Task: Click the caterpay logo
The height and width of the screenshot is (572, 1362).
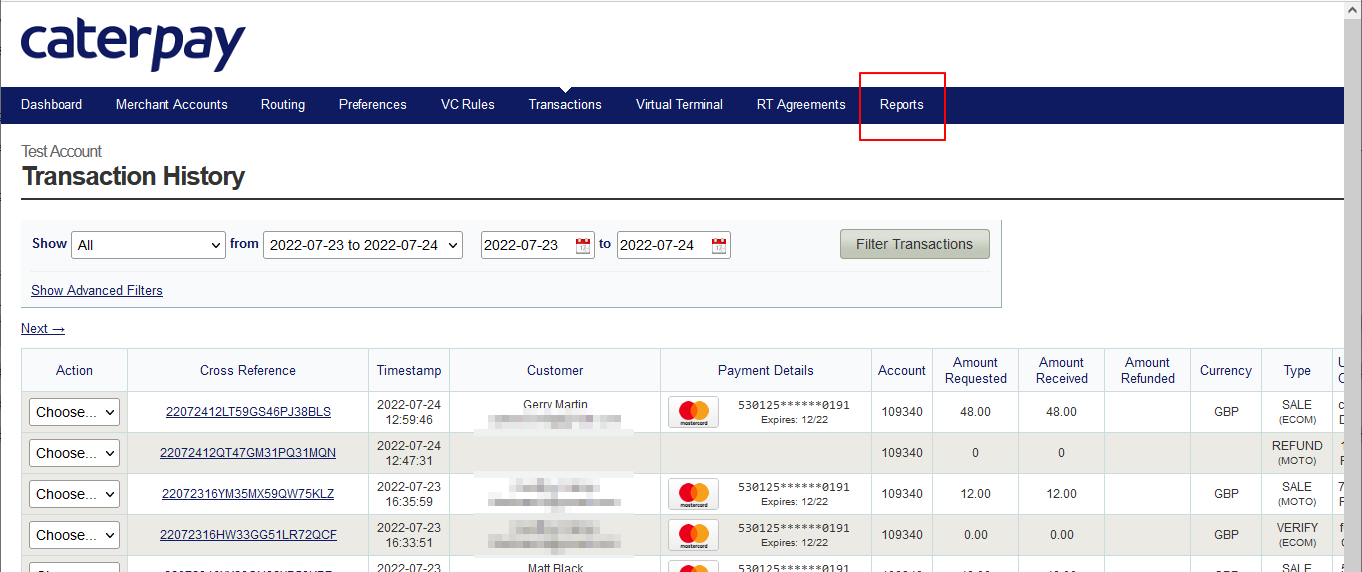Action: point(133,45)
